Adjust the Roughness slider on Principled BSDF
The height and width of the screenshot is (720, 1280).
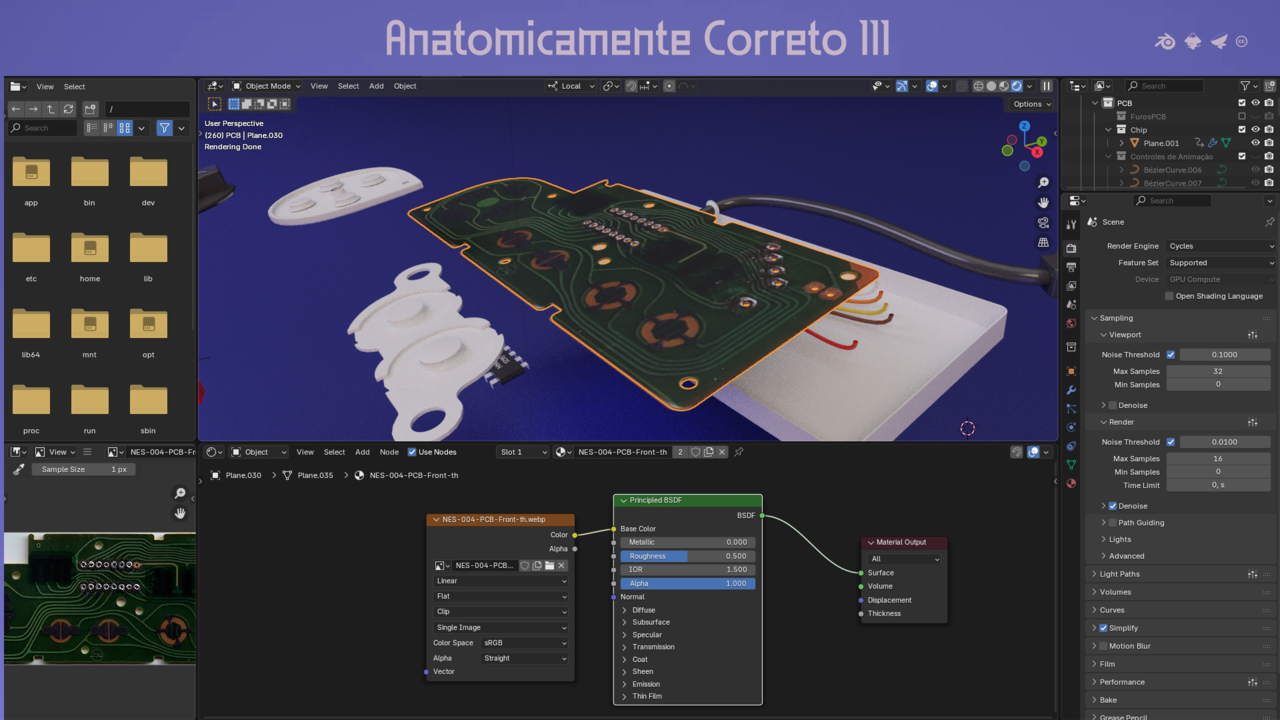click(687, 556)
